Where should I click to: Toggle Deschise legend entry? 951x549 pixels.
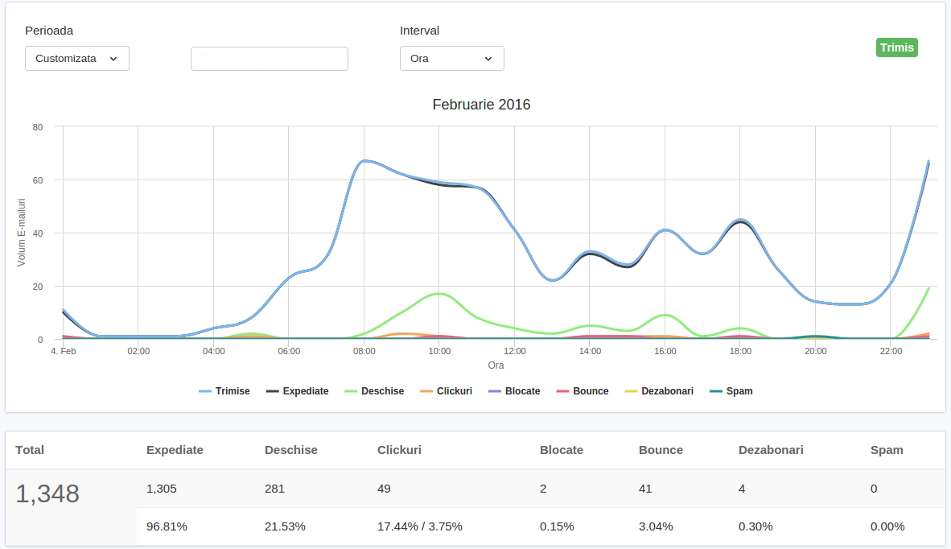(374, 391)
